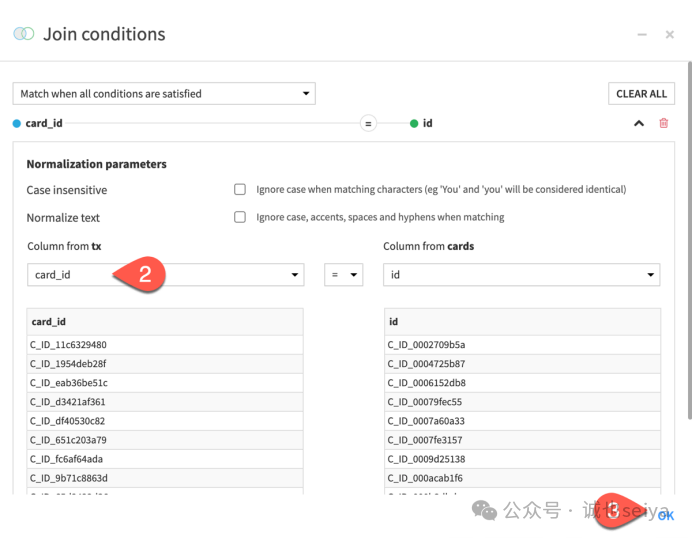Click the green dot beside id
This screenshot has height=538, width=692.
point(414,124)
